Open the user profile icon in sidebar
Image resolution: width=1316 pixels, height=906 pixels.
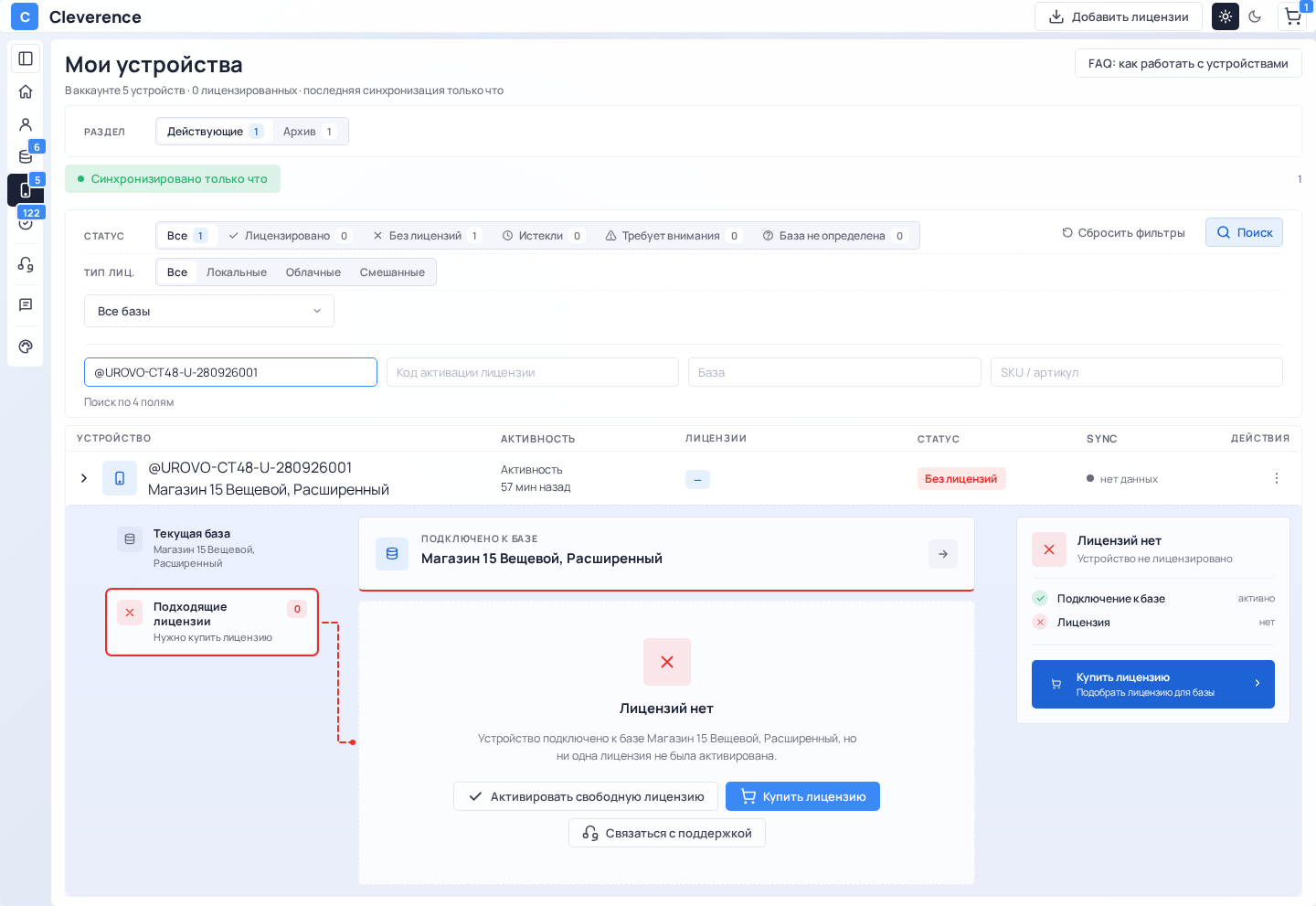click(x=26, y=124)
